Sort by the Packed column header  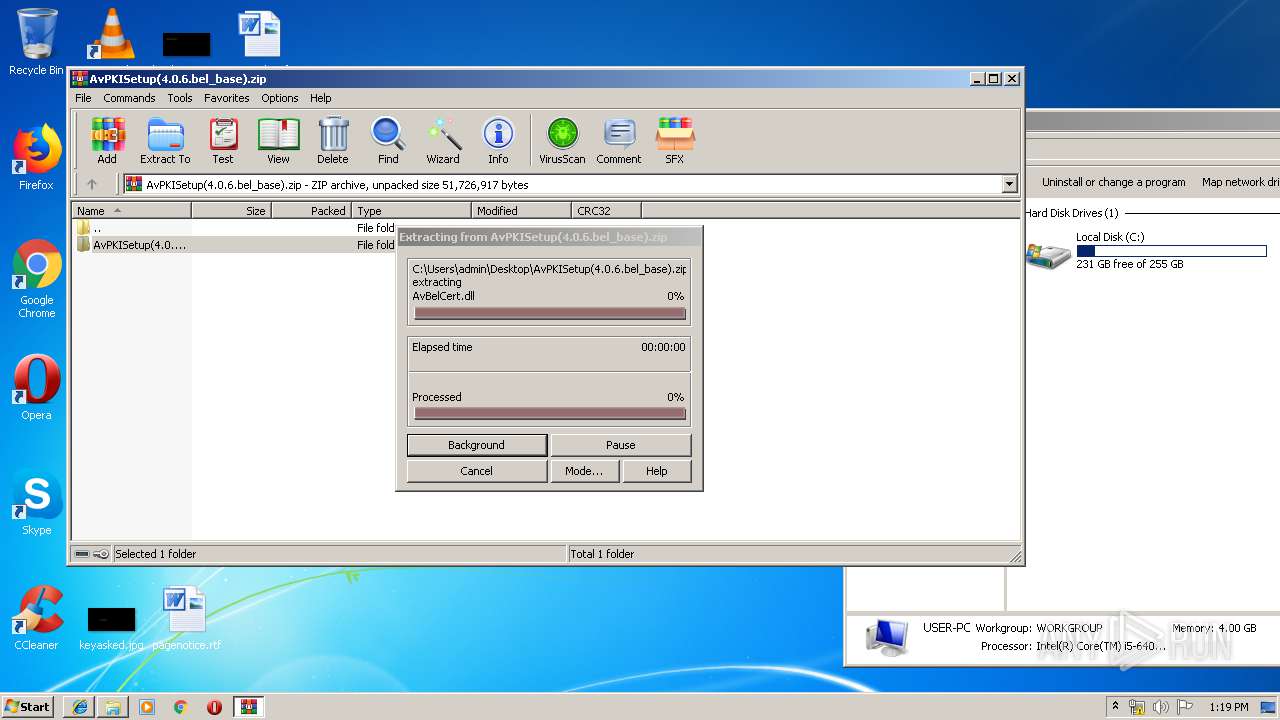click(x=311, y=210)
